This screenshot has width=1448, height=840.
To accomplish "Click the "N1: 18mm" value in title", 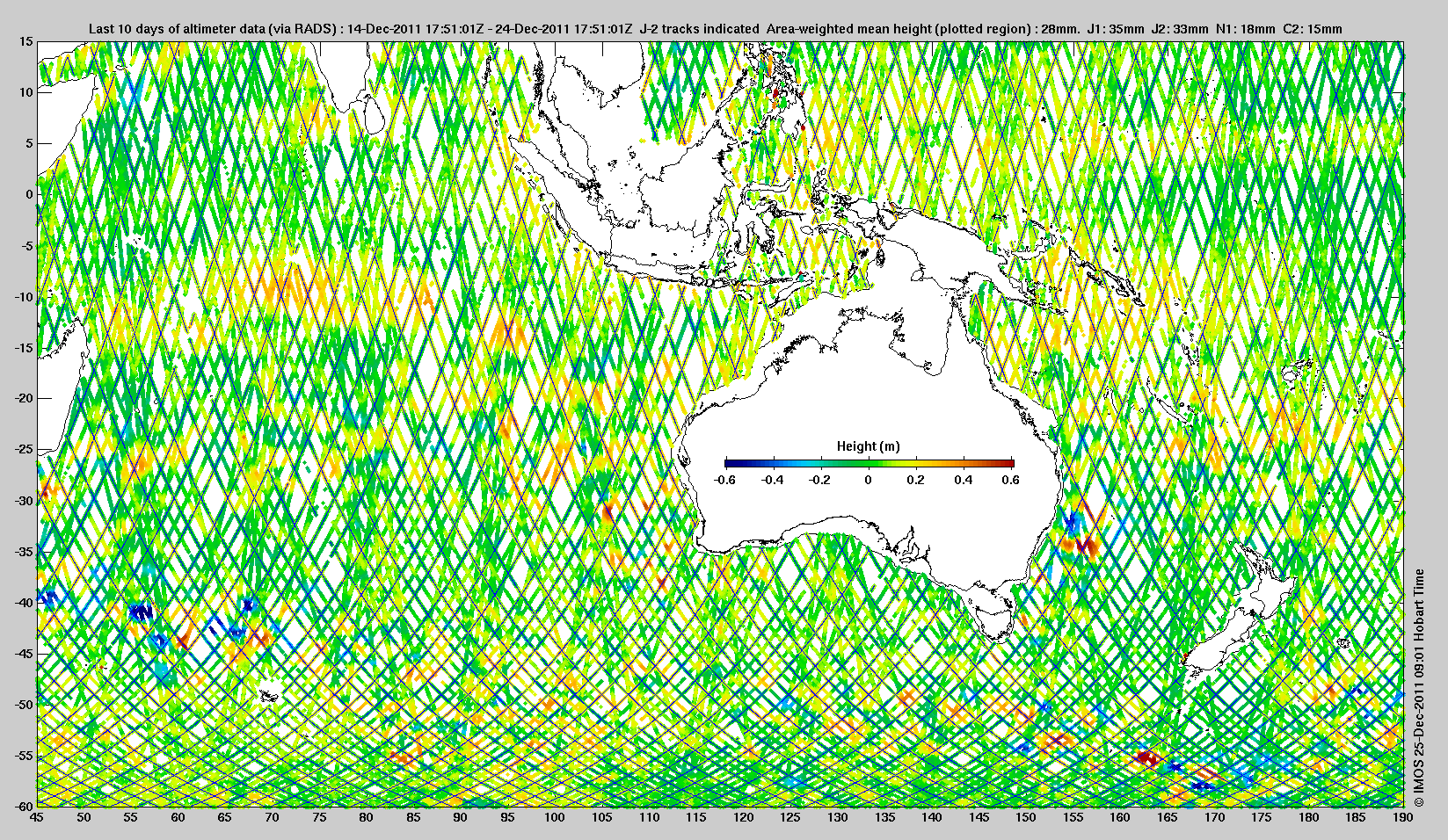I will click(x=1245, y=29).
